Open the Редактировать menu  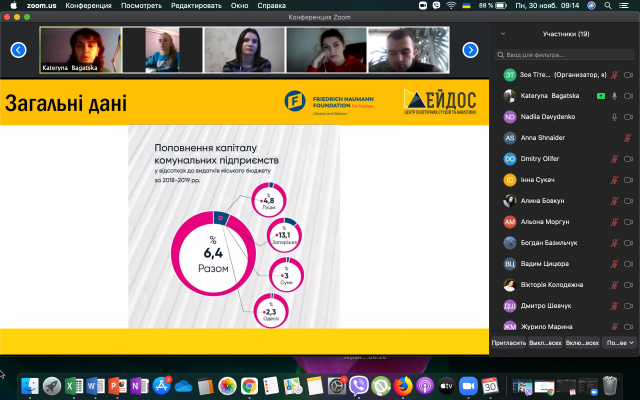(x=196, y=6)
